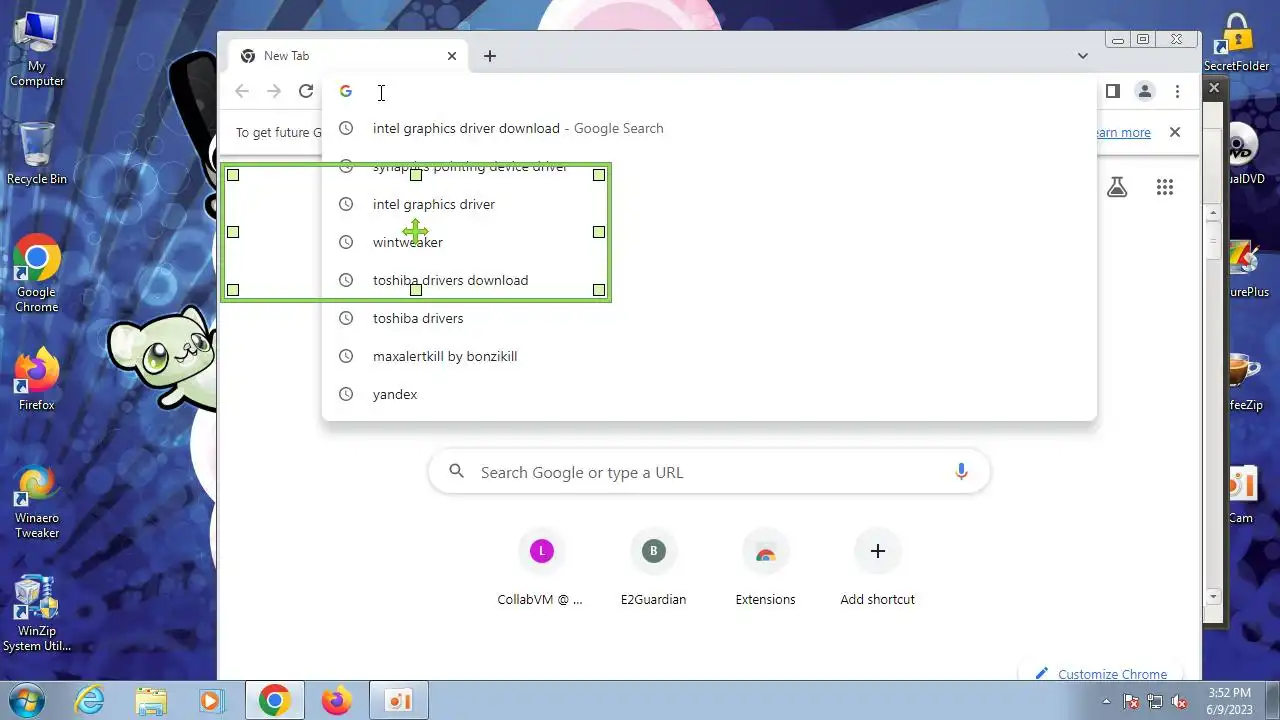Click the magnifier icon in the Google search box
This screenshot has width=1280, height=720.
(x=457, y=472)
